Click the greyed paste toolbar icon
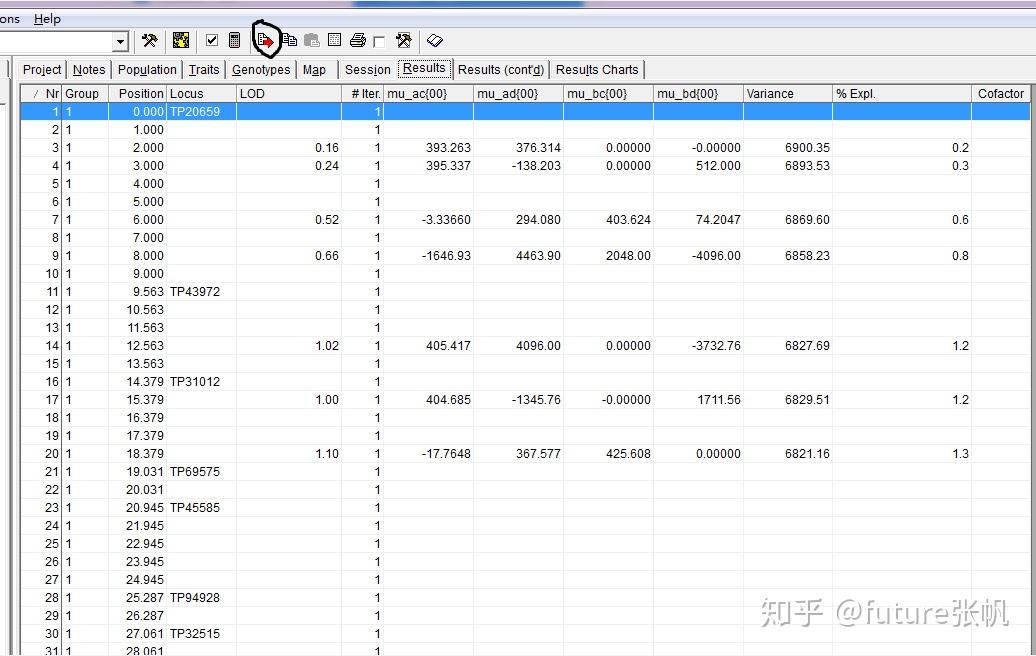 coord(312,41)
